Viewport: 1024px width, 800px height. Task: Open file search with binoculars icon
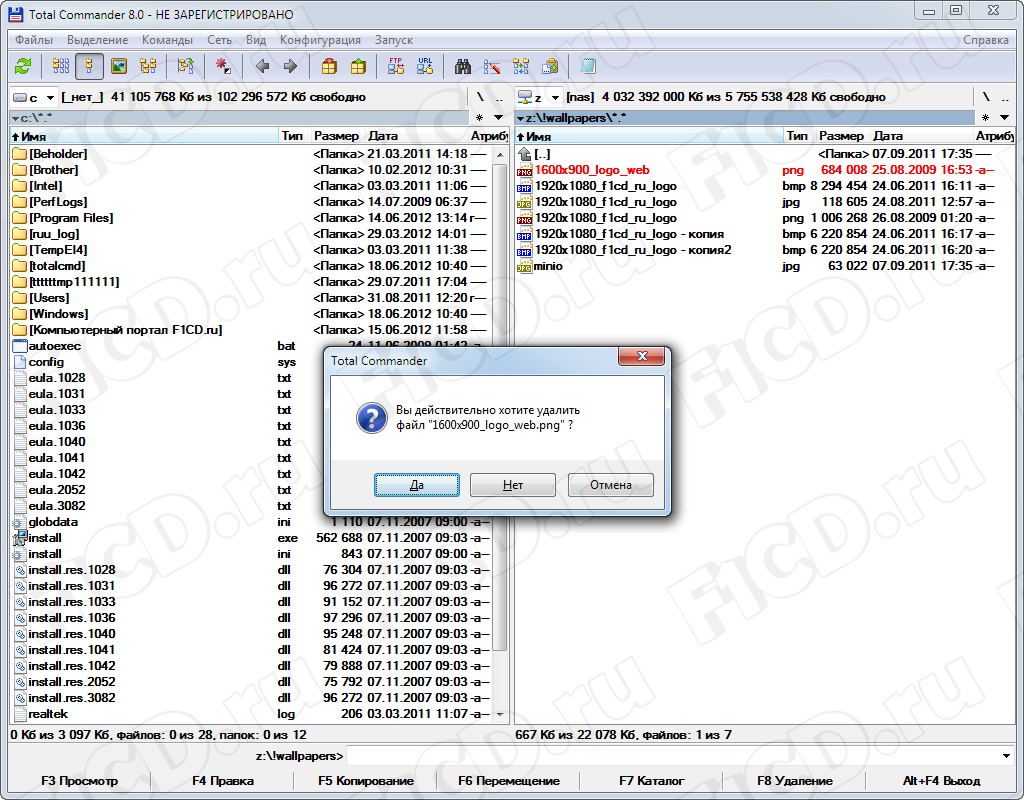(x=463, y=66)
